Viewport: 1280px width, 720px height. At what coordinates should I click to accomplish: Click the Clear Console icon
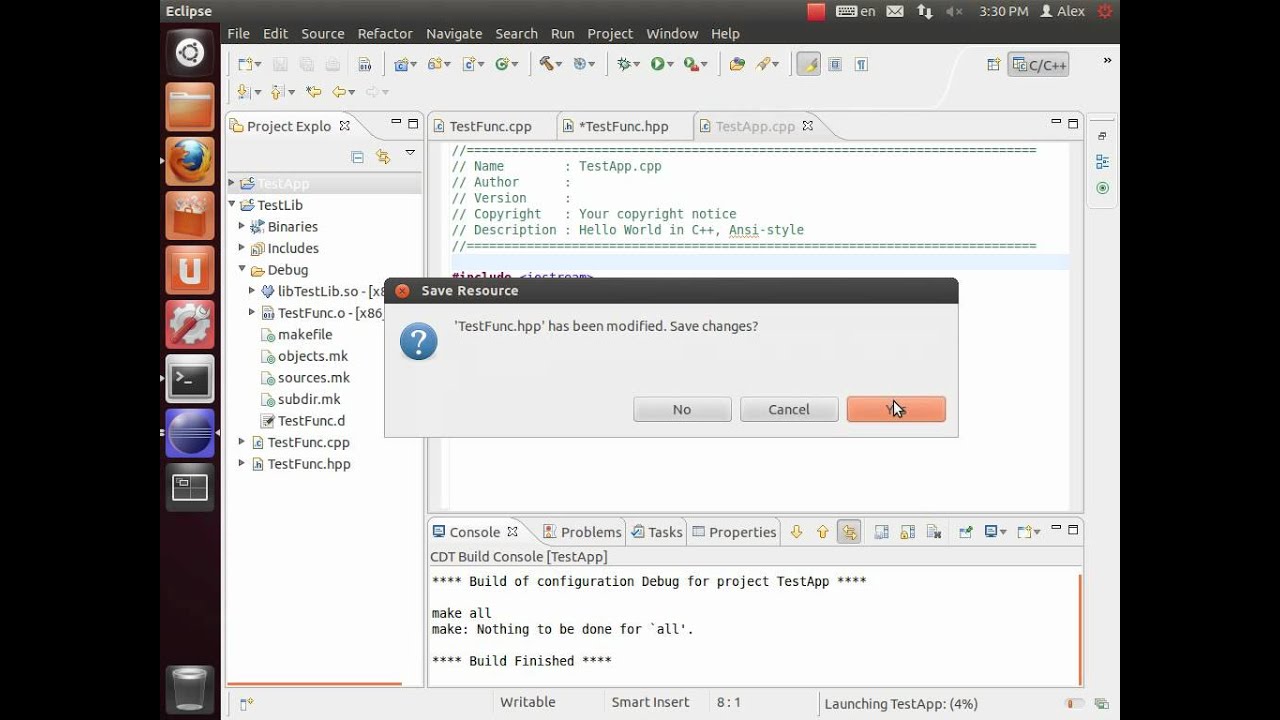933,532
